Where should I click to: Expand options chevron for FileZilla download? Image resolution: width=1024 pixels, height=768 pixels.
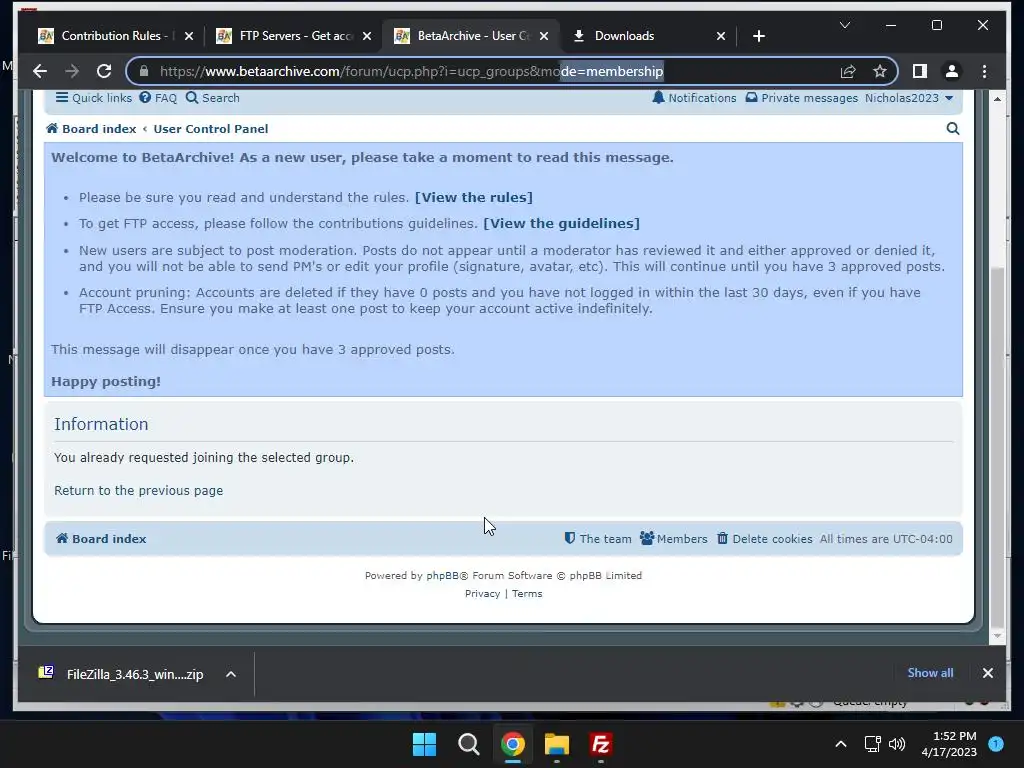[x=231, y=674]
